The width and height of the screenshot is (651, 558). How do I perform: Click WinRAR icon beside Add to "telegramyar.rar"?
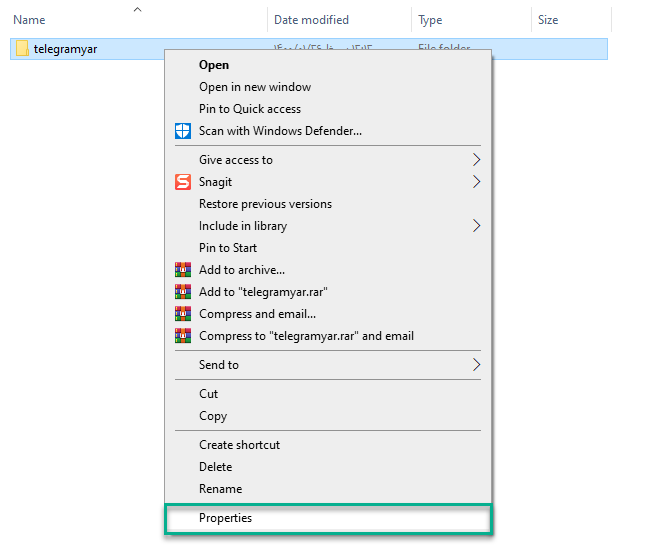point(182,292)
